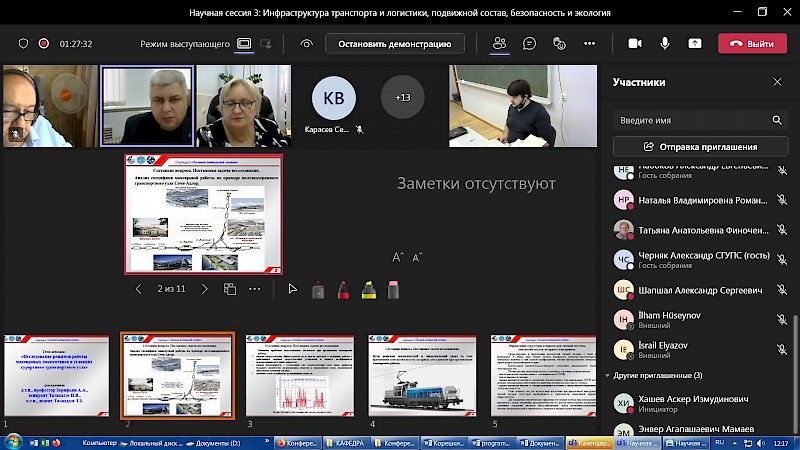Image resolution: width=800 pixels, height=450 pixels.
Task: Mute or unmute the microphone
Action: click(664, 44)
